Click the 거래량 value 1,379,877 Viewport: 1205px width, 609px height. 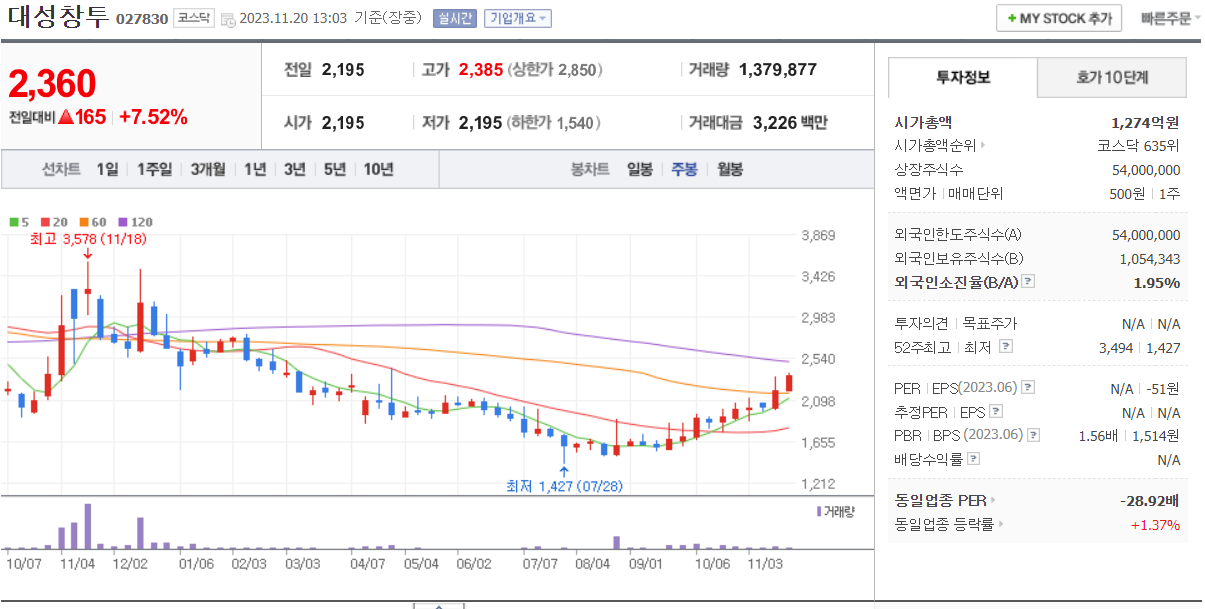click(778, 70)
